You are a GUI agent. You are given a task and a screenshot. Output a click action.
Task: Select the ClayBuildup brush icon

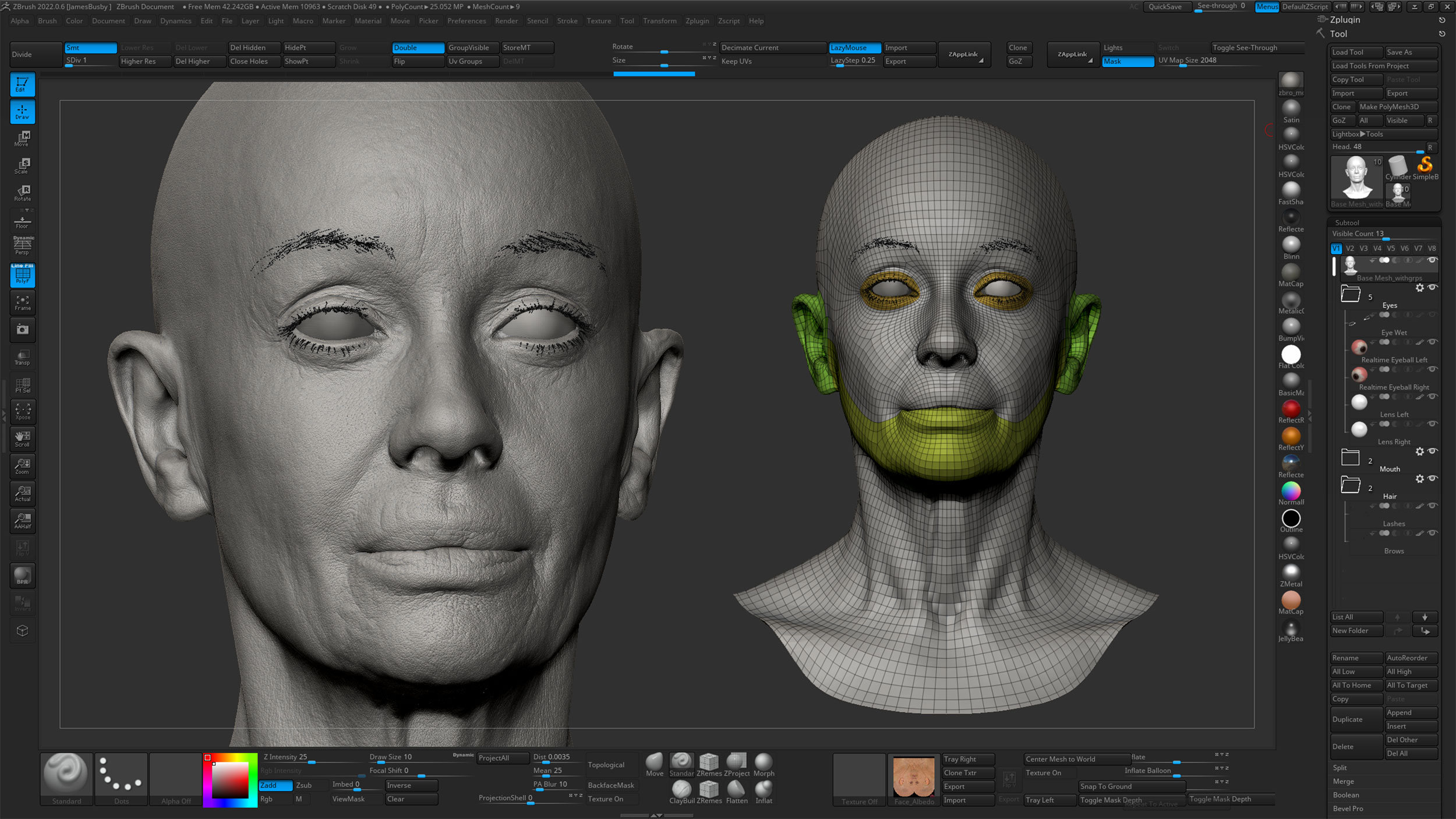(x=681, y=790)
